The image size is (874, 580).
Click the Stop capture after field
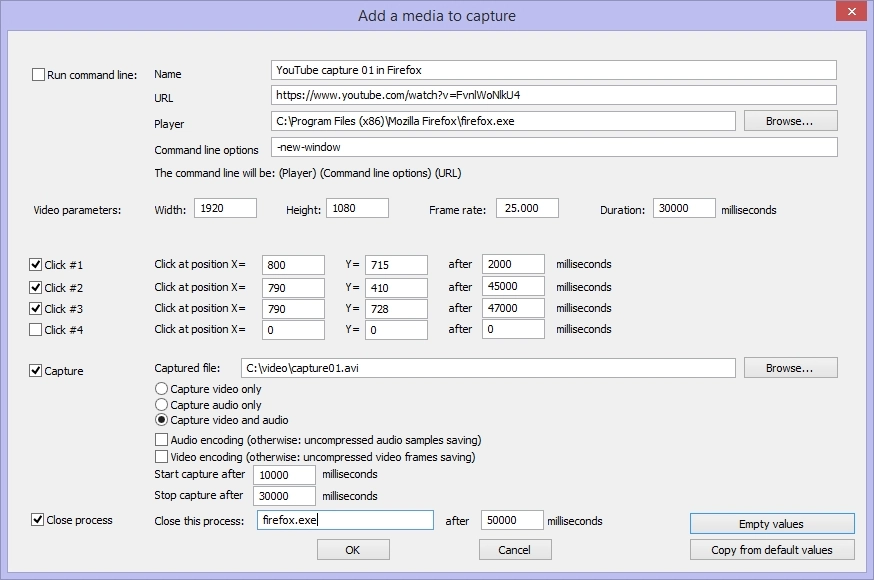tap(285, 496)
